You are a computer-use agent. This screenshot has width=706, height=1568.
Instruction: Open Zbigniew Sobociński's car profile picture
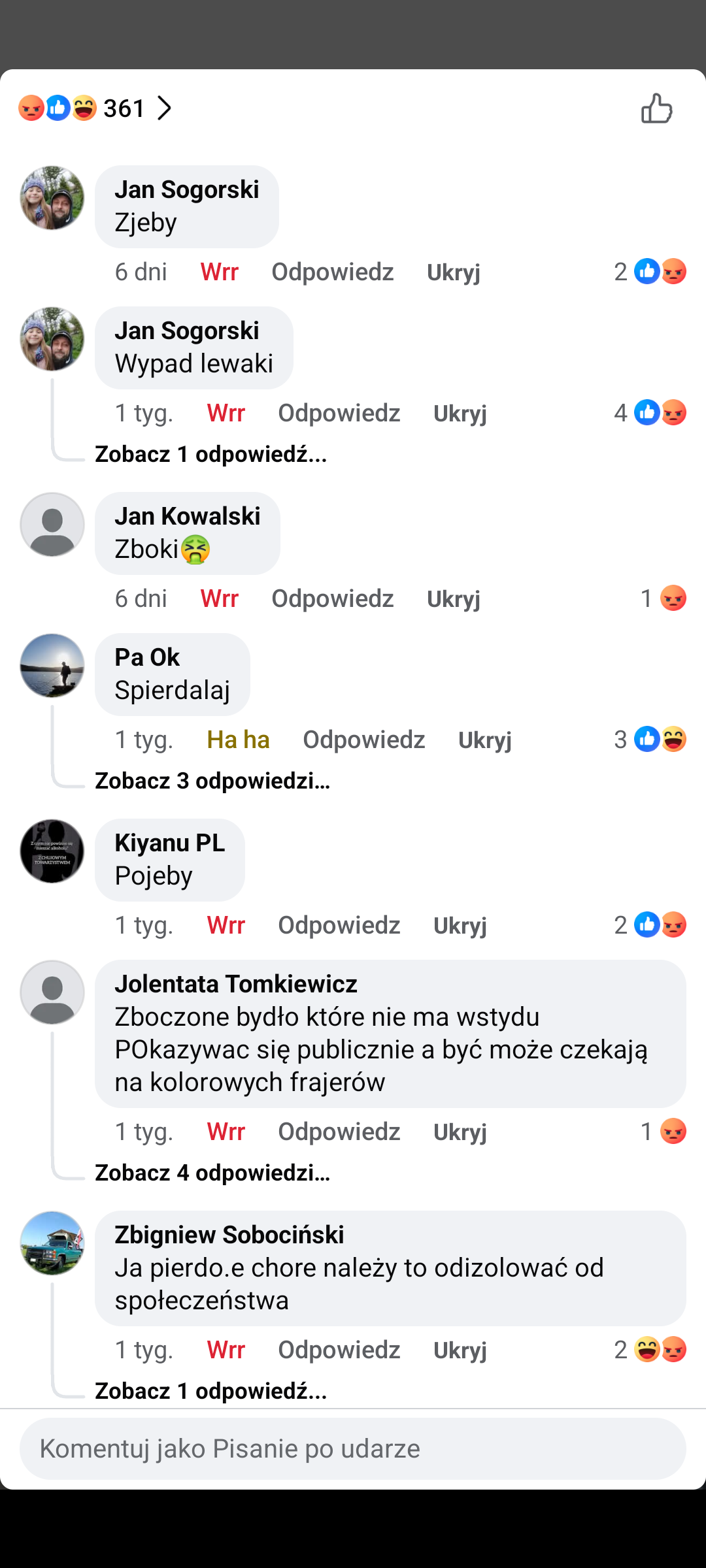point(52,1243)
